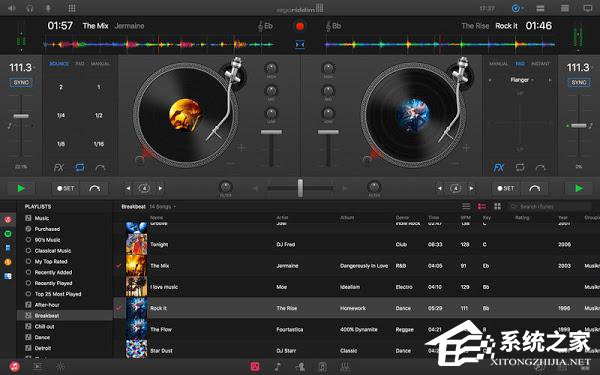The height and width of the screenshot is (375, 600).
Task: Switch to red artwork list view
Action: [482, 207]
